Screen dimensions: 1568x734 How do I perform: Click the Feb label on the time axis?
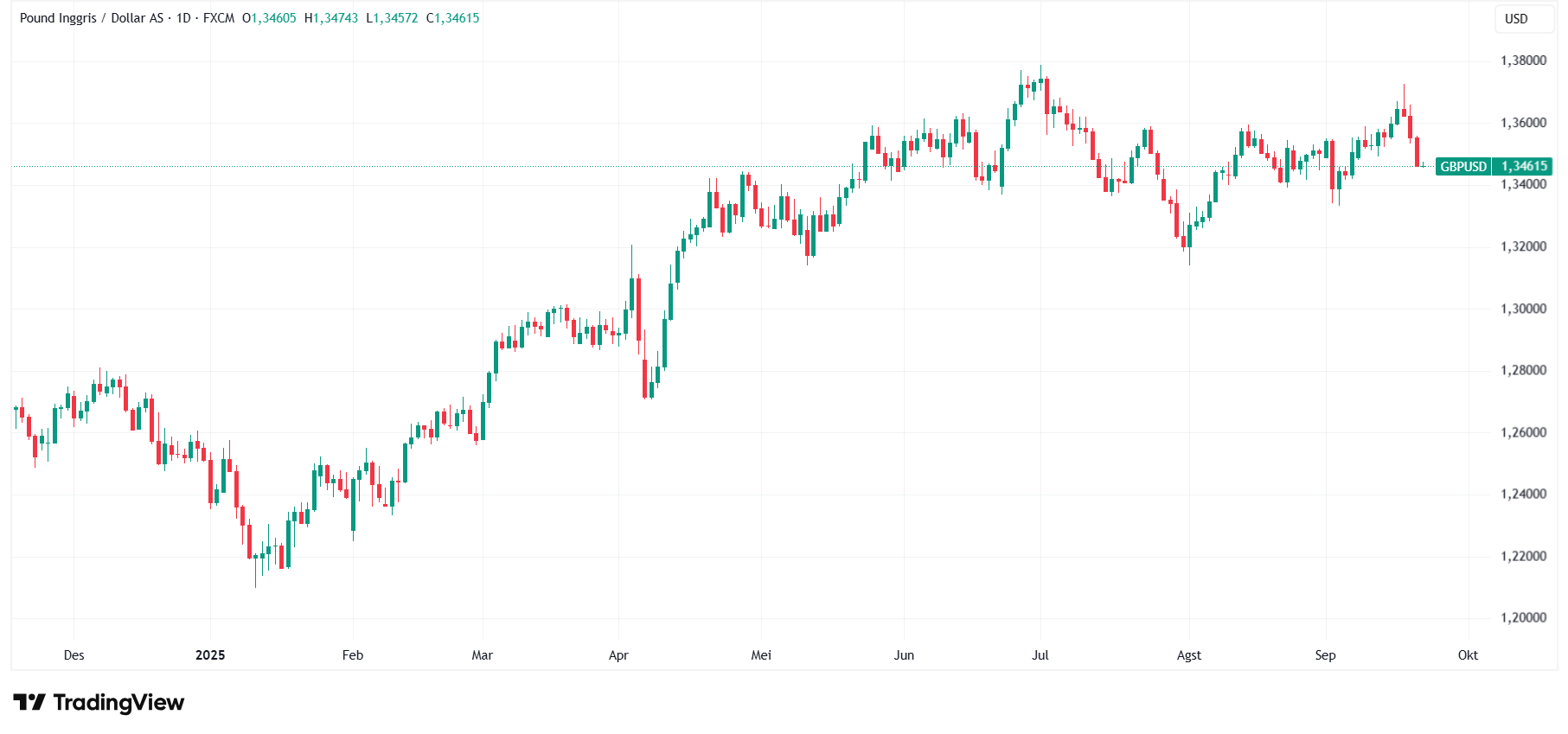[x=353, y=655]
